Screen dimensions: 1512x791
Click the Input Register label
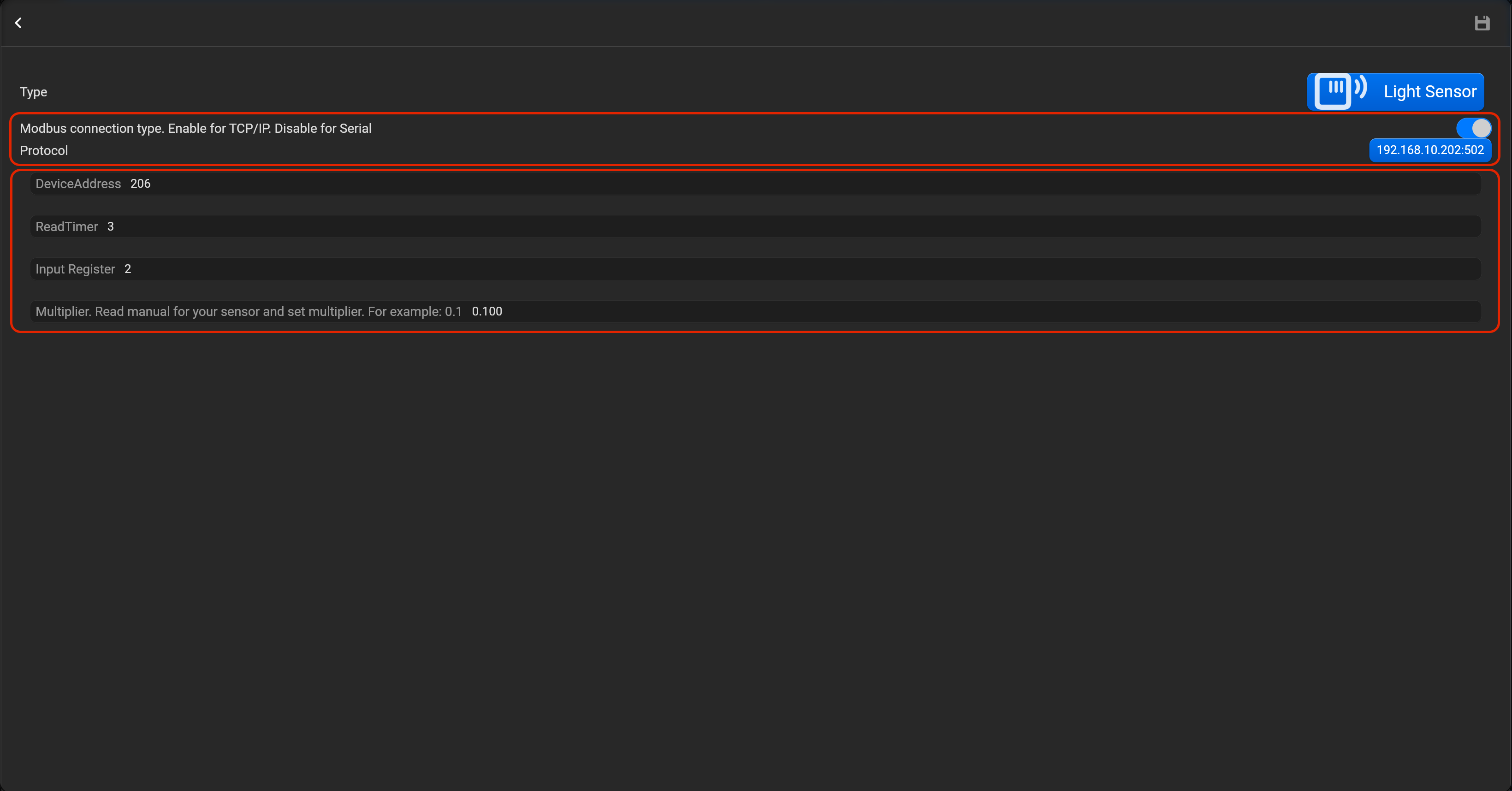pos(75,269)
